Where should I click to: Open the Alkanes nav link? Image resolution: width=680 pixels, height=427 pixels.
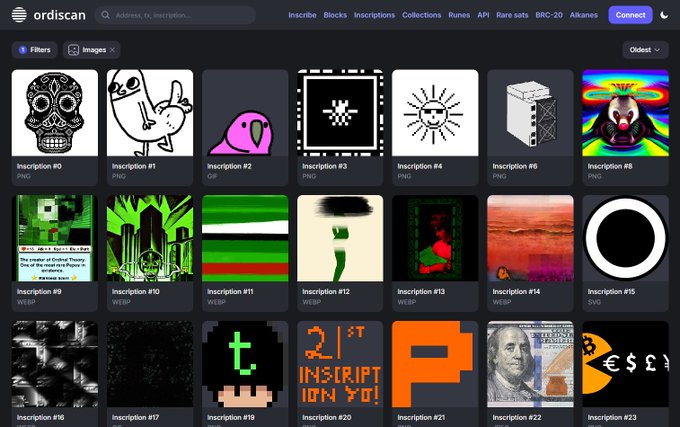pos(584,15)
